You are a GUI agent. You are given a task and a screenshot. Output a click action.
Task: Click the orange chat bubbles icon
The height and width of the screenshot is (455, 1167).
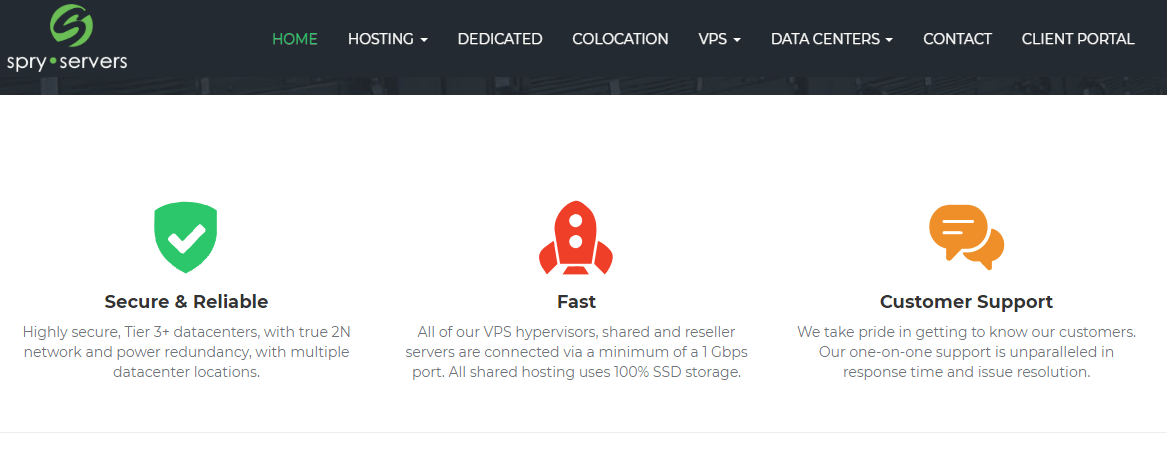tap(966, 237)
